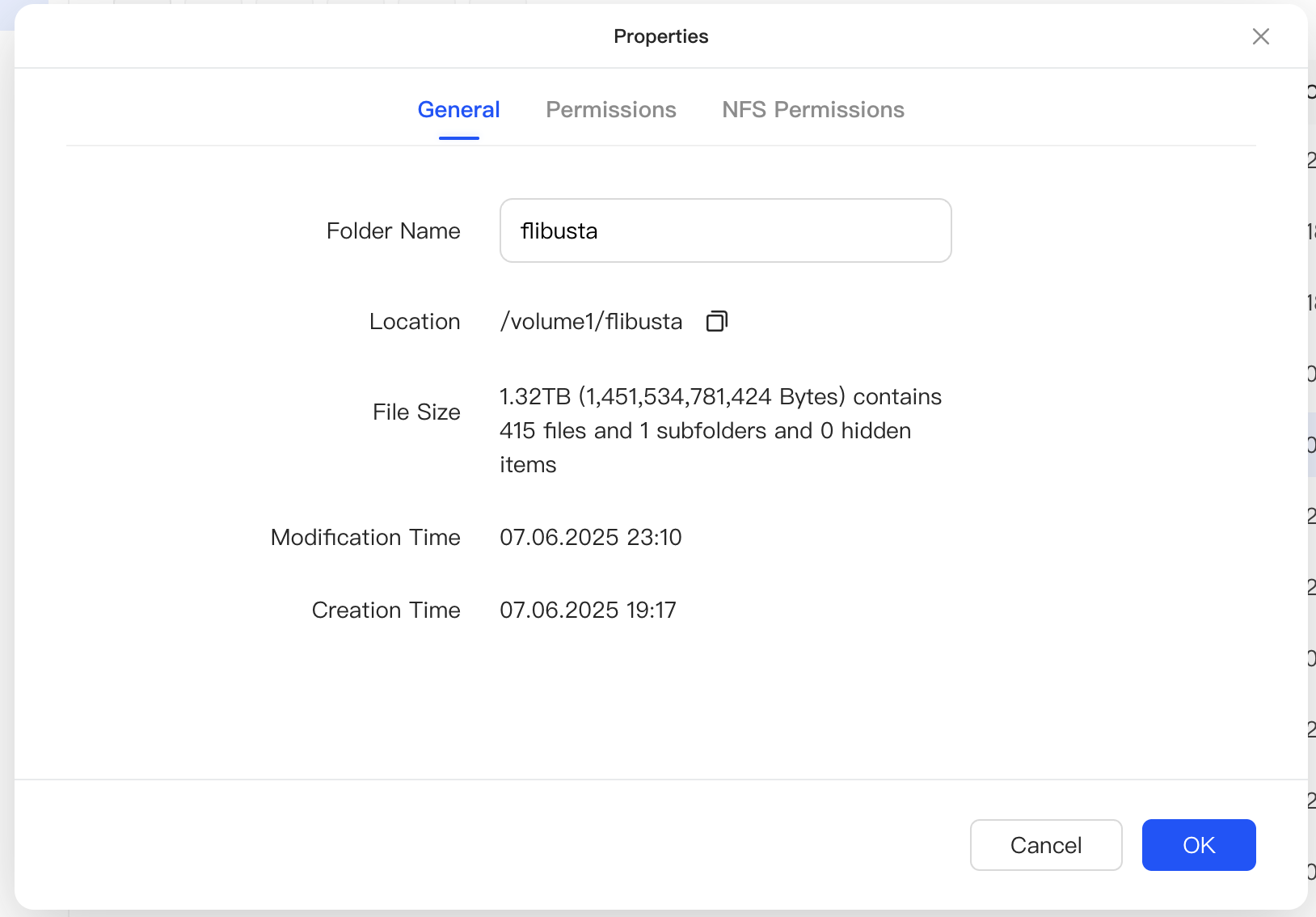Click the Modification Time label
Viewport: 1316px width, 917px height.
tap(365, 538)
